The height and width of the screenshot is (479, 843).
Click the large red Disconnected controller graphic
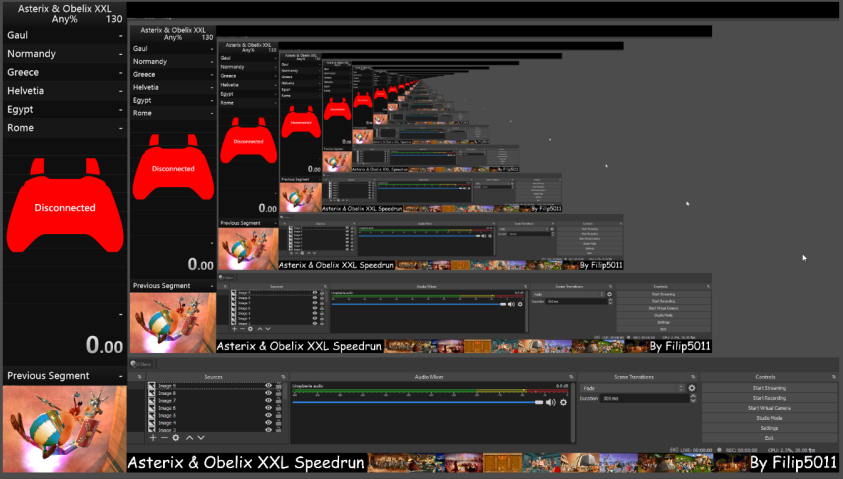click(65, 205)
